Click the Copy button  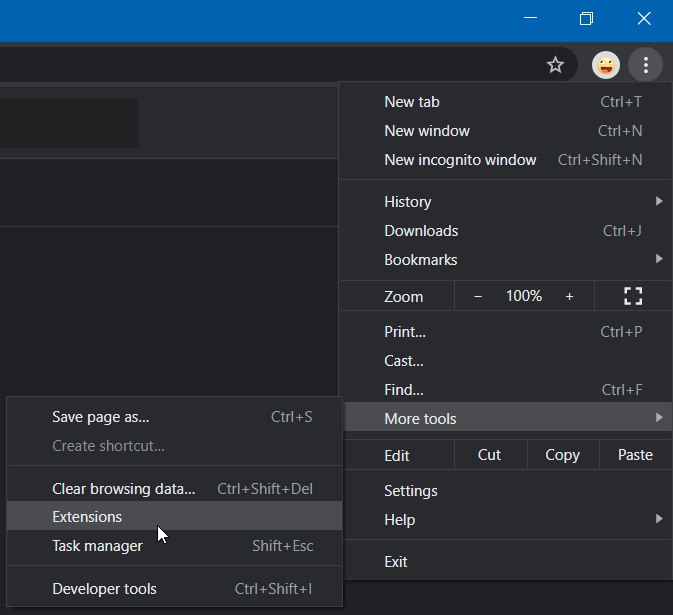click(x=562, y=455)
